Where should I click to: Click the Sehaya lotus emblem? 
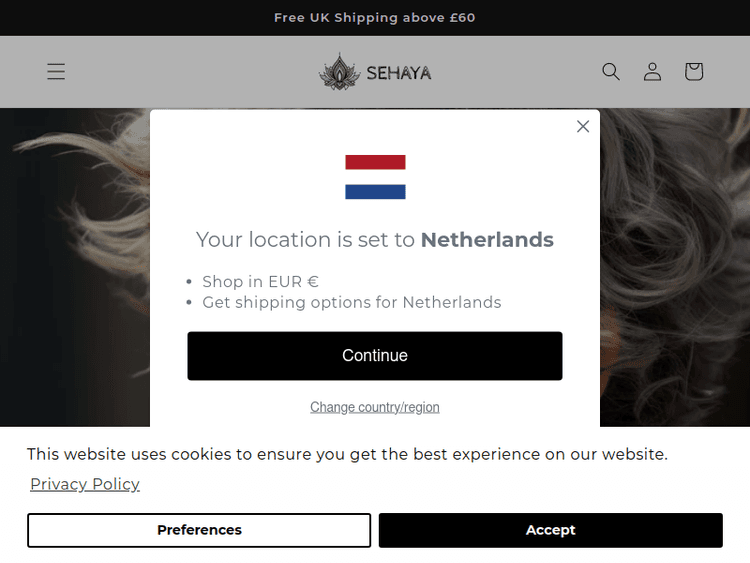point(339,72)
